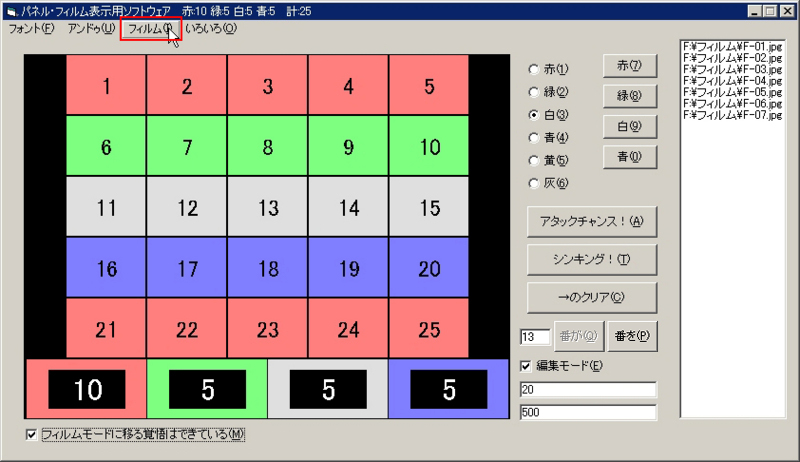Open the アンドゥ(U) menu
Viewport: 800px width, 462px height.
click(x=91, y=29)
